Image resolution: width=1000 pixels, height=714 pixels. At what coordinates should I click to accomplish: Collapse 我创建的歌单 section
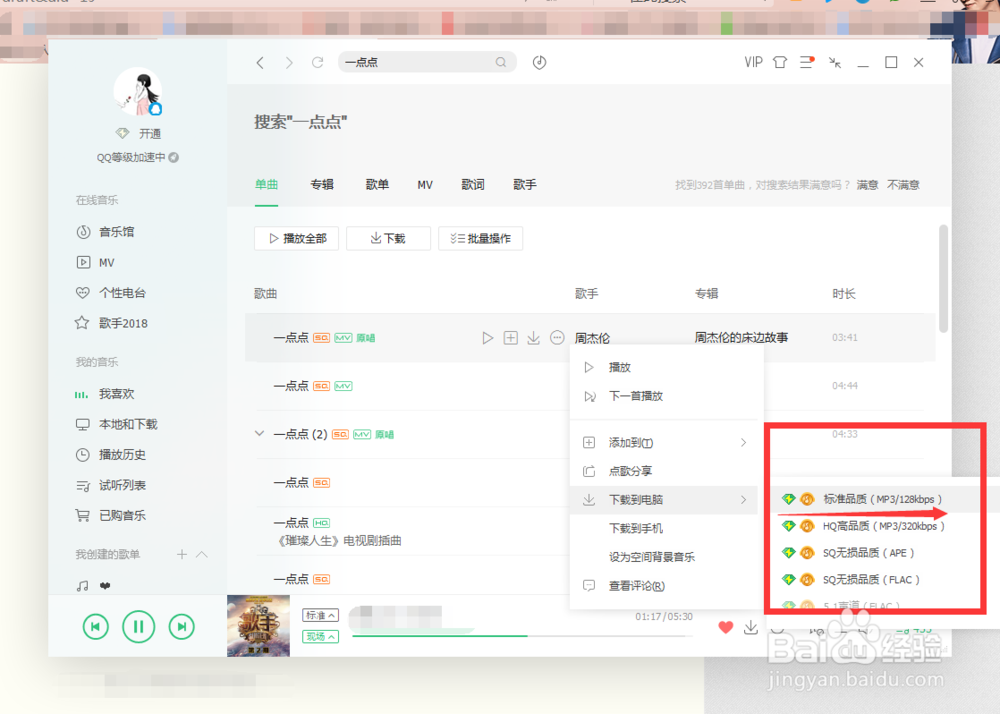[202, 554]
